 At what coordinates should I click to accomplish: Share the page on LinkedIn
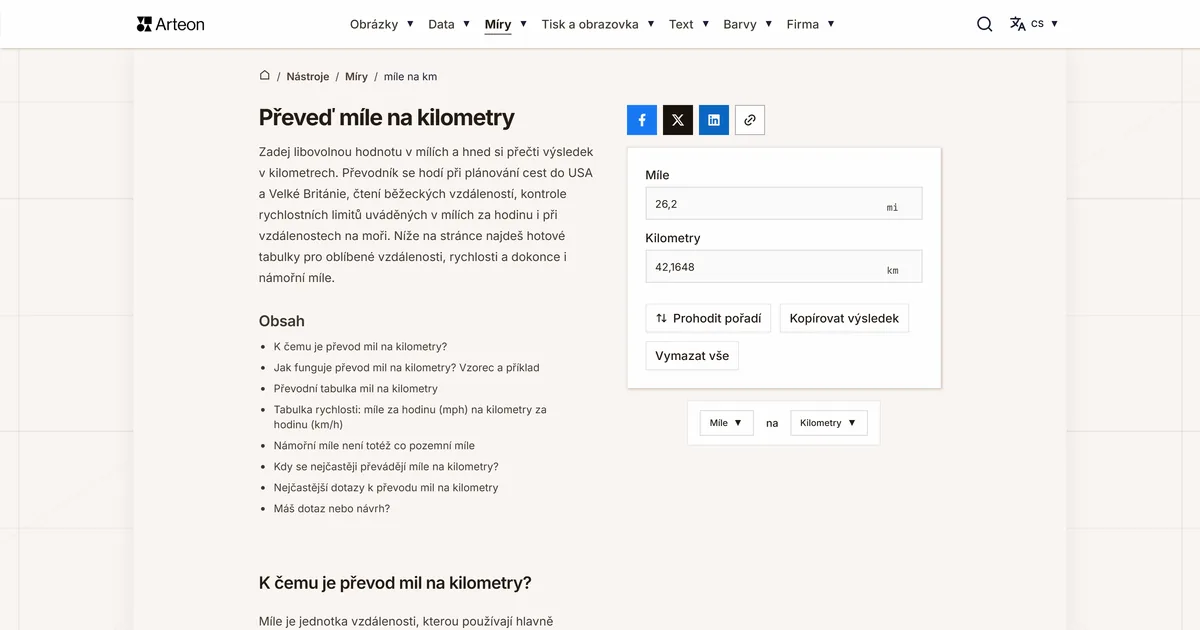point(714,120)
